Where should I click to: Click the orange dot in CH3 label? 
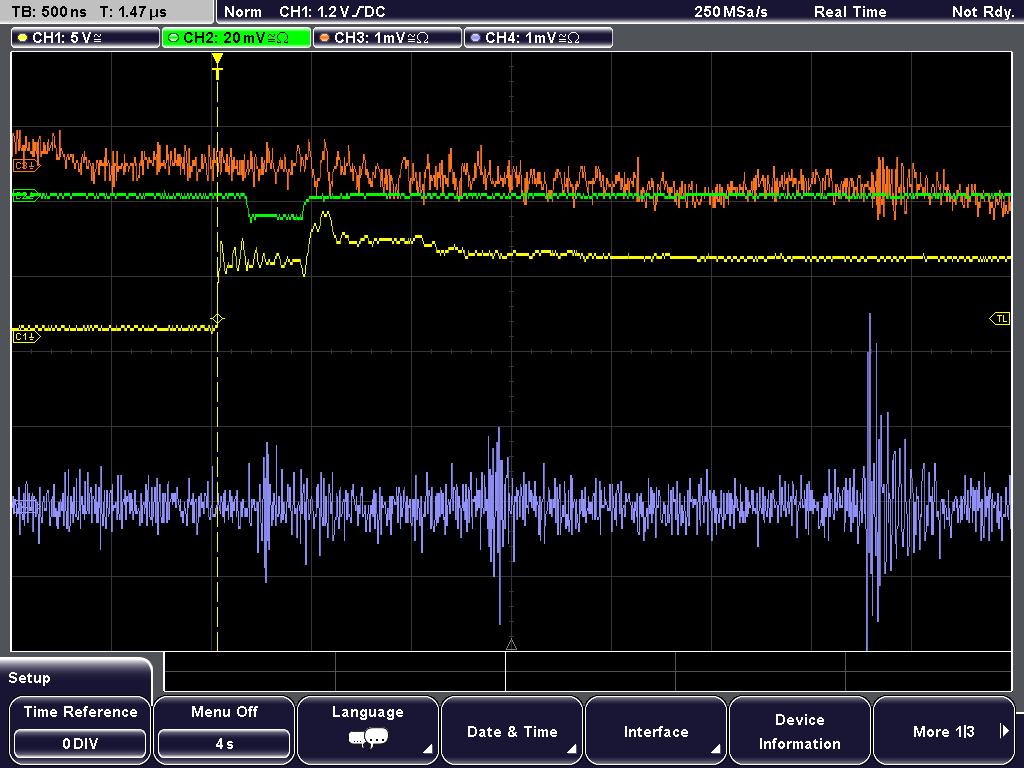click(324, 38)
